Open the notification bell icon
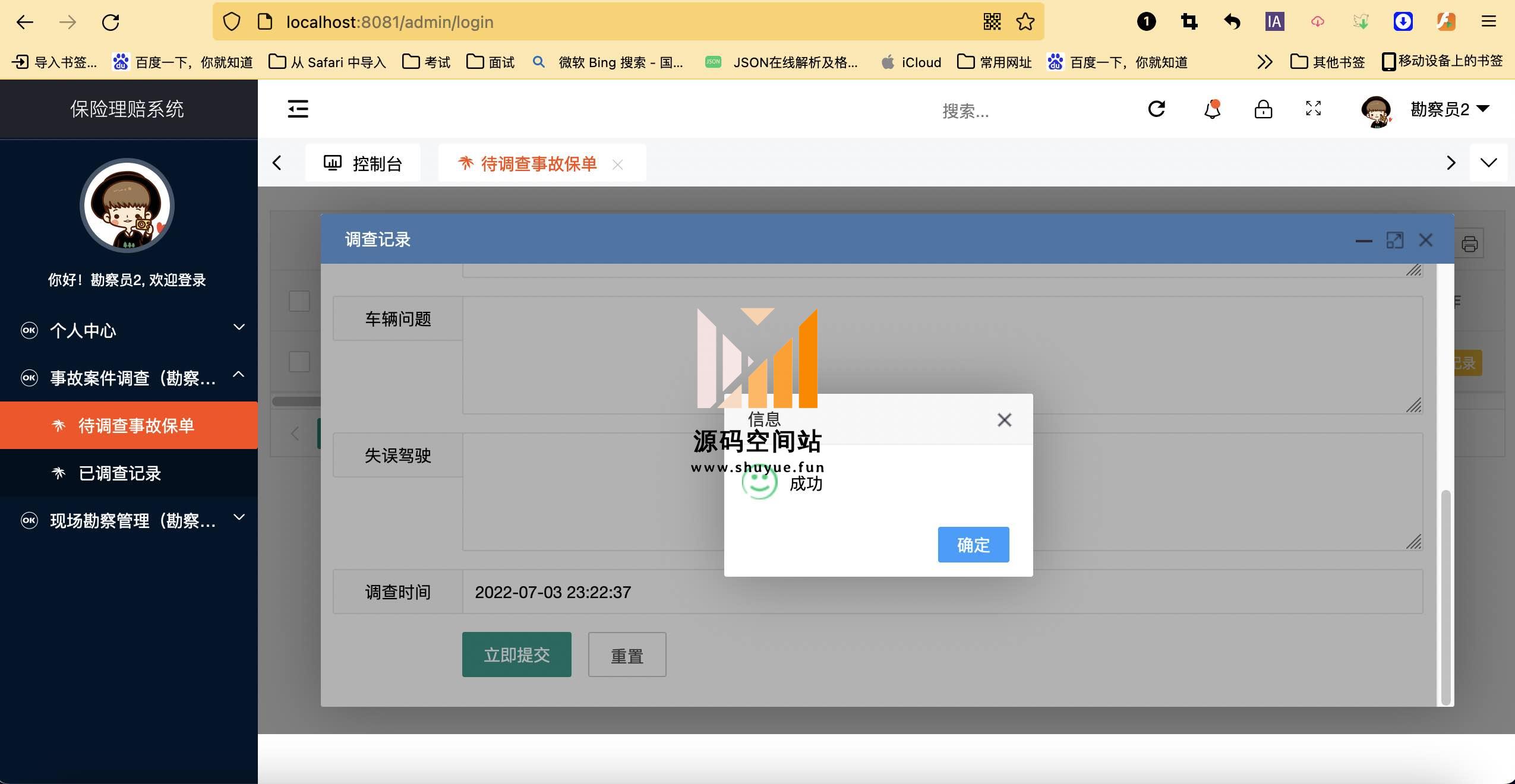Image resolution: width=1515 pixels, height=784 pixels. pyautogui.click(x=1212, y=110)
